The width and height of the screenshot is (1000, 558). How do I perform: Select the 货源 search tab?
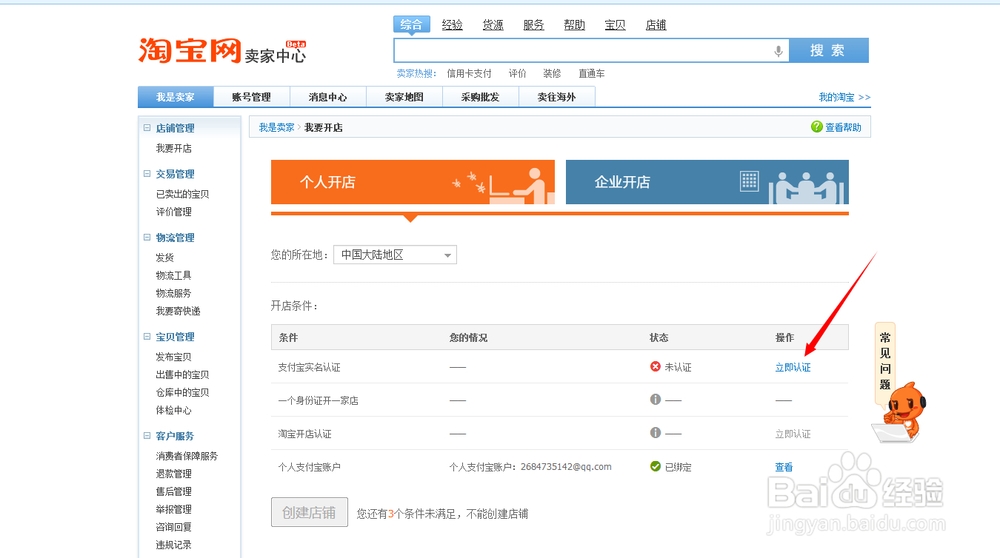coord(493,25)
